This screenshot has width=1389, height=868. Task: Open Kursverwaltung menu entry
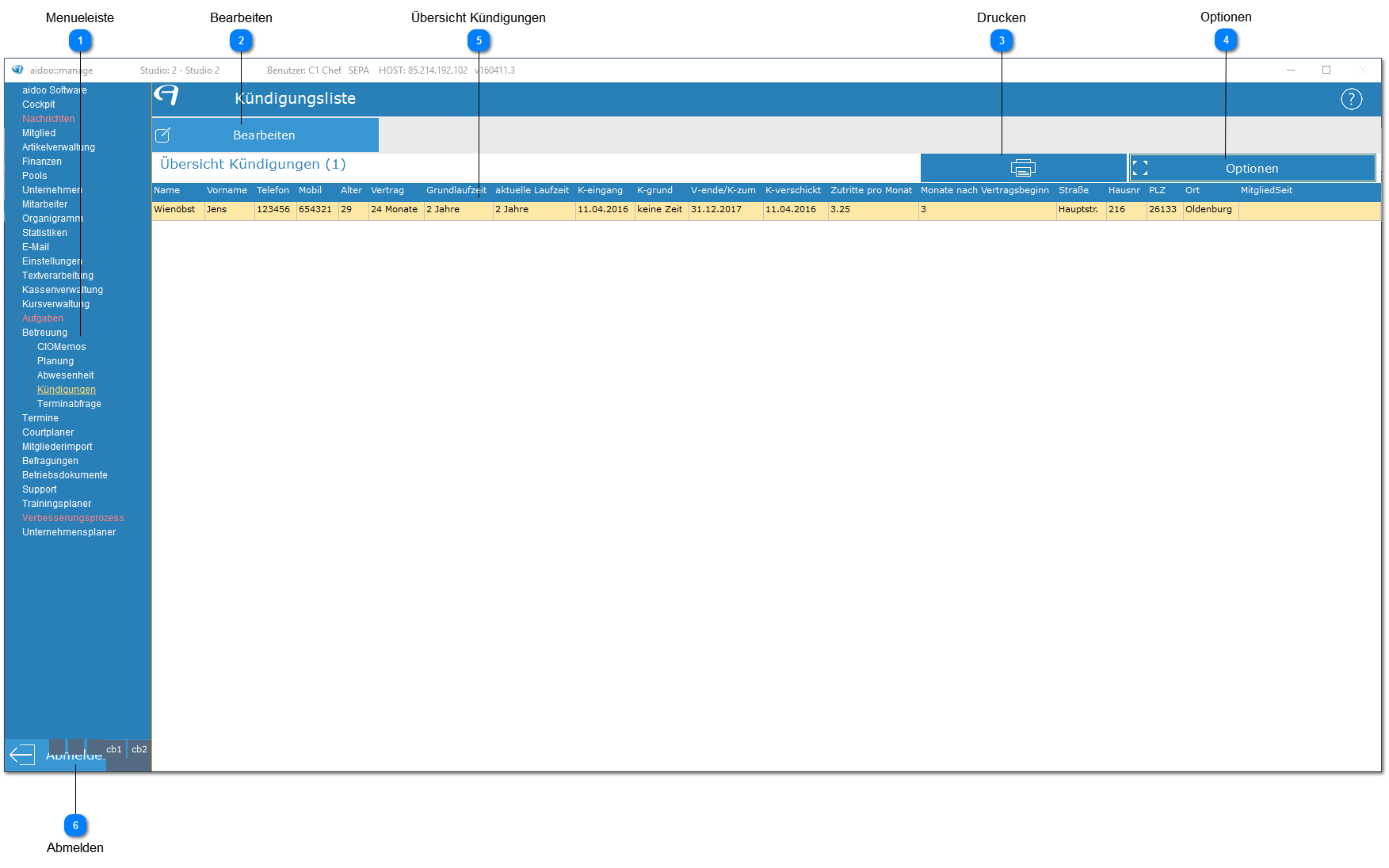[56, 304]
